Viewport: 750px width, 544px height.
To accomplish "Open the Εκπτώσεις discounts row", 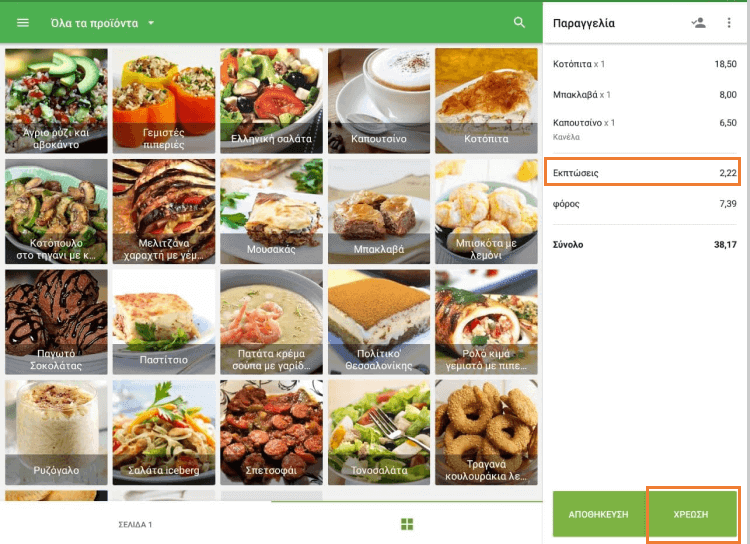I will coord(644,173).
